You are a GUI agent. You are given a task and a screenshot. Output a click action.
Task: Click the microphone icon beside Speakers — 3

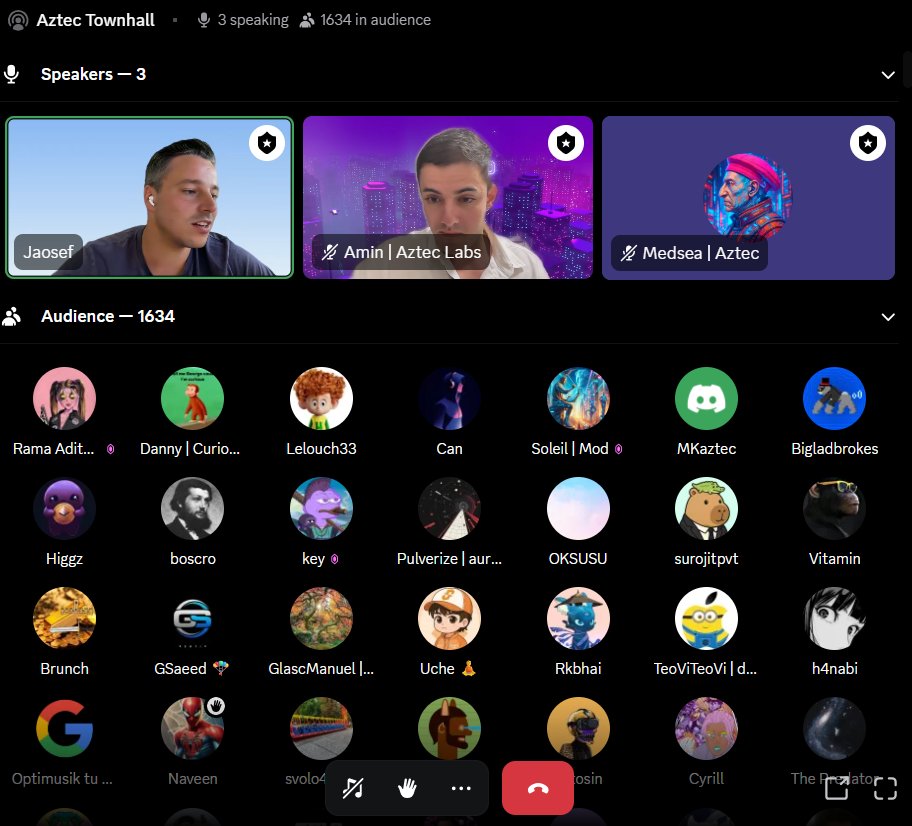[11, 74]
